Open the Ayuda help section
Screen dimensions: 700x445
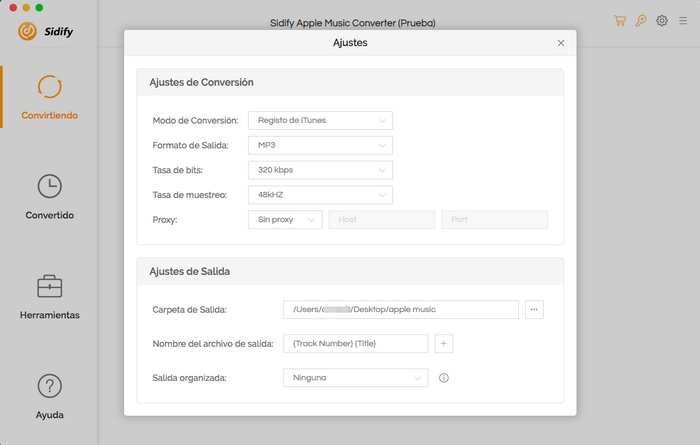pyautogui.click(x=49, y=396)
